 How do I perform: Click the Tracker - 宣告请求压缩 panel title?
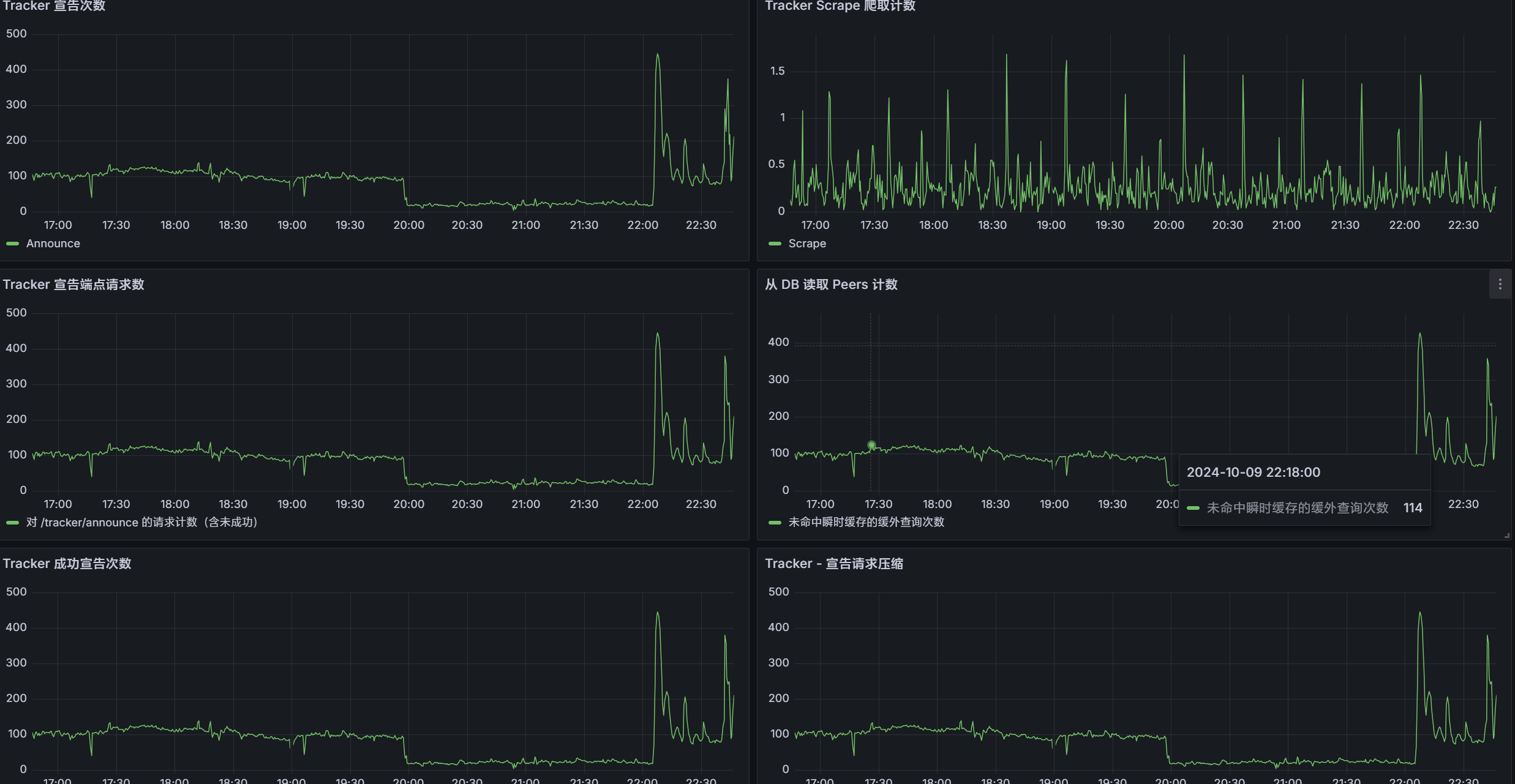click(x=833, y=564)
